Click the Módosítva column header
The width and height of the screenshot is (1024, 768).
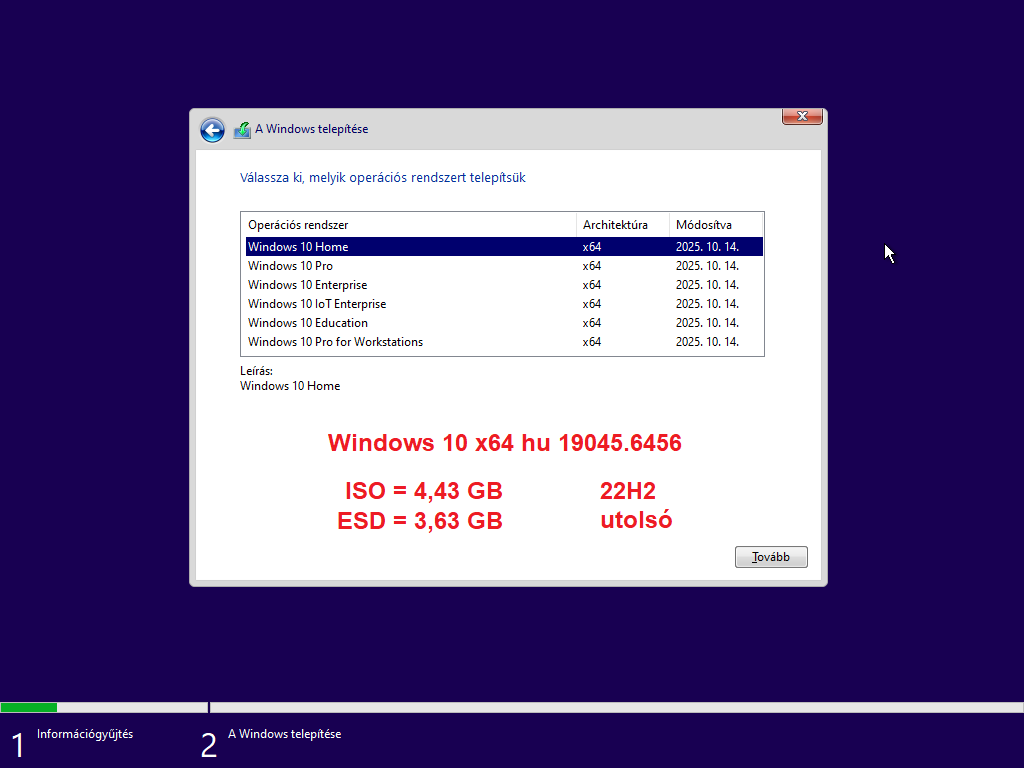(x=716, y=225)
